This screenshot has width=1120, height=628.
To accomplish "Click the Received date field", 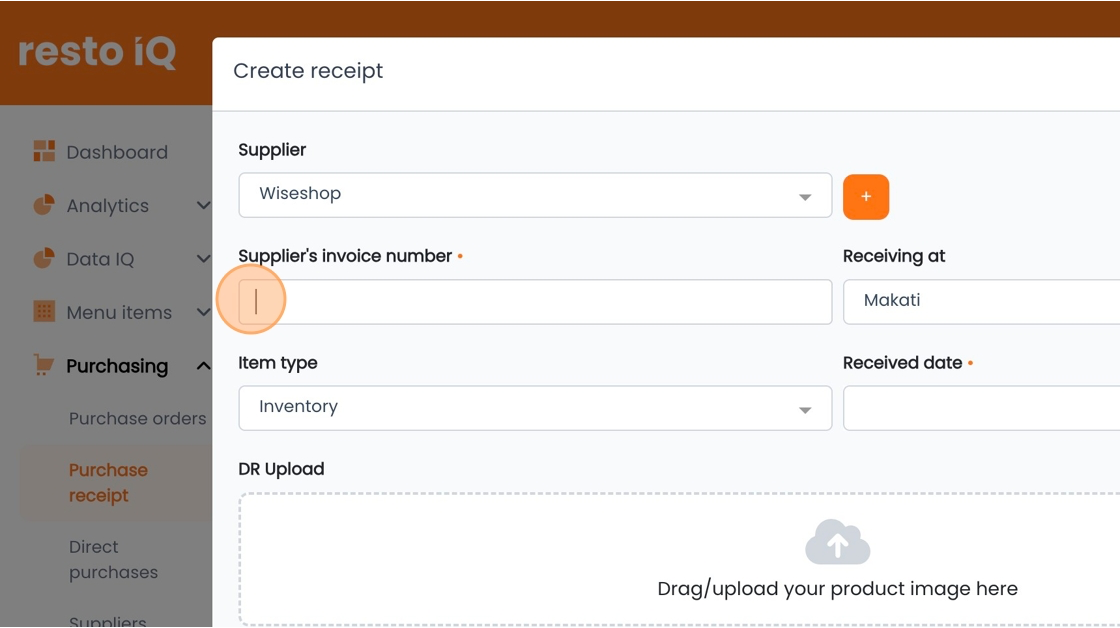I will point(981,408).
